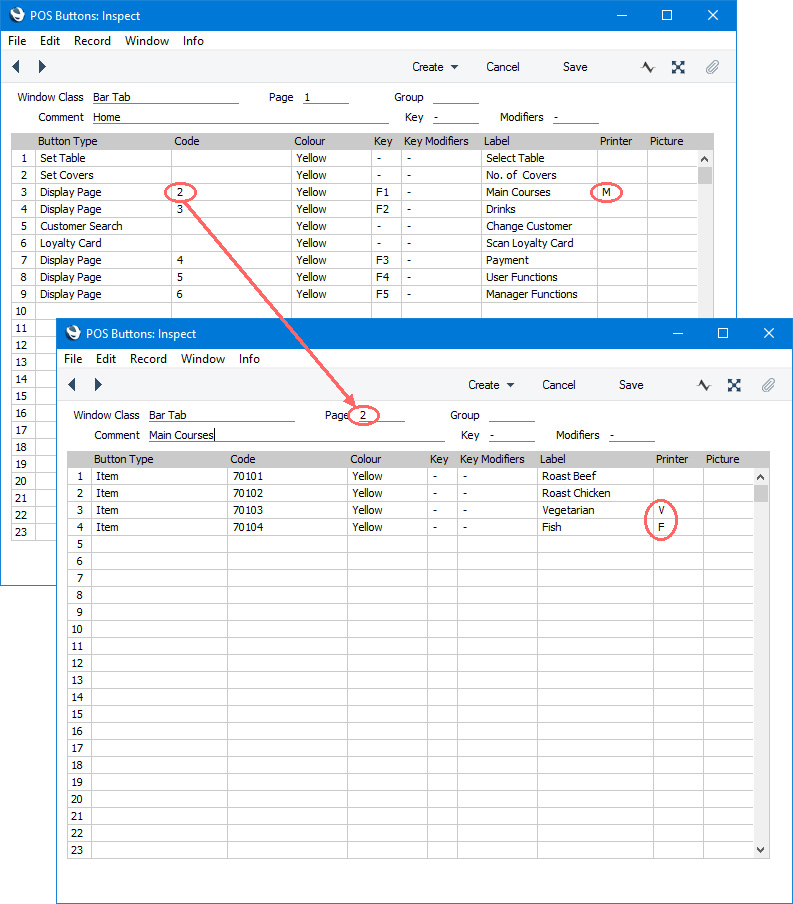
Task: Open paperclip attachments in front Main Courses window
Action: click(768, 385)
